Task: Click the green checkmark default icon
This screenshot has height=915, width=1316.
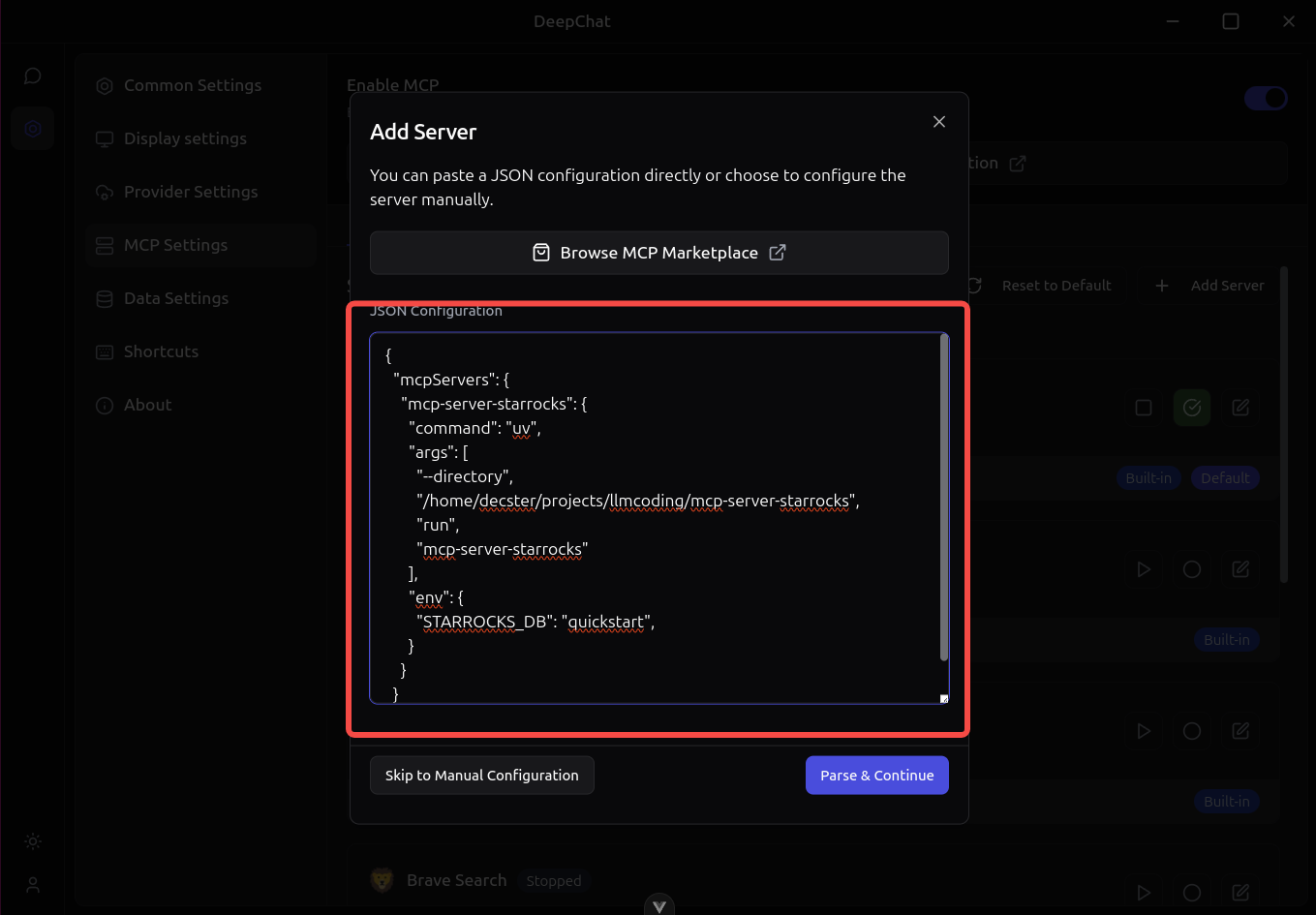Action: pyautogui.click(x=1192, y=408)
